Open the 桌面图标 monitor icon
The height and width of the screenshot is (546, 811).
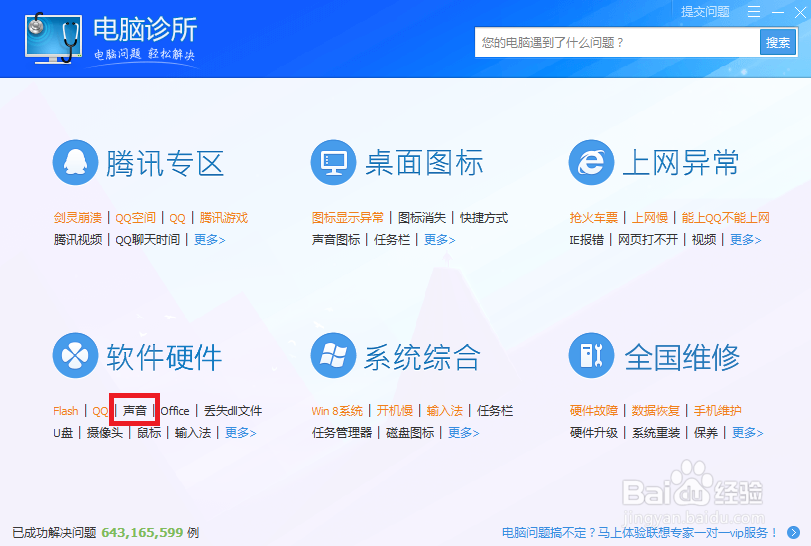coord(334,162)
